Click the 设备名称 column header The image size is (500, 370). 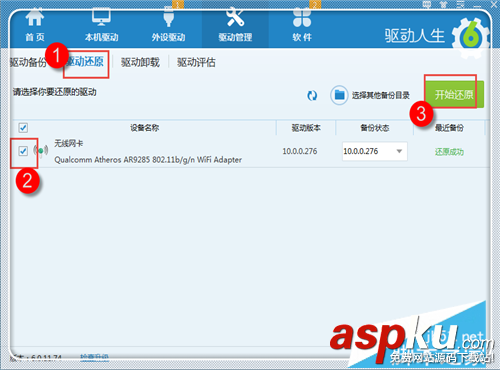(144, 128)
